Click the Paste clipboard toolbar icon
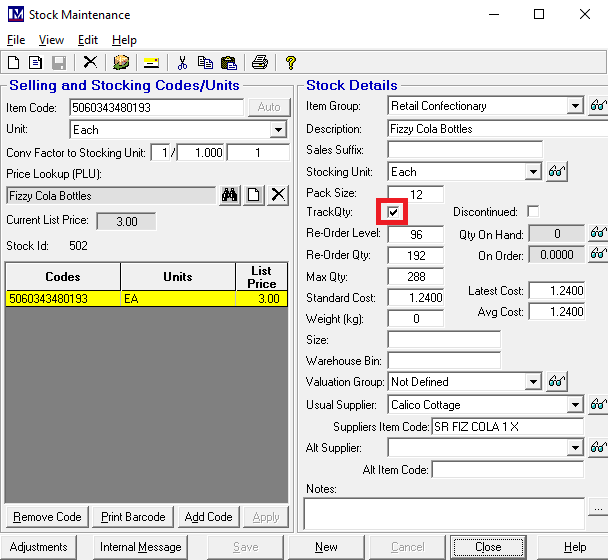Viewport: 608px width, 560px height. click(x=228, y=62)
